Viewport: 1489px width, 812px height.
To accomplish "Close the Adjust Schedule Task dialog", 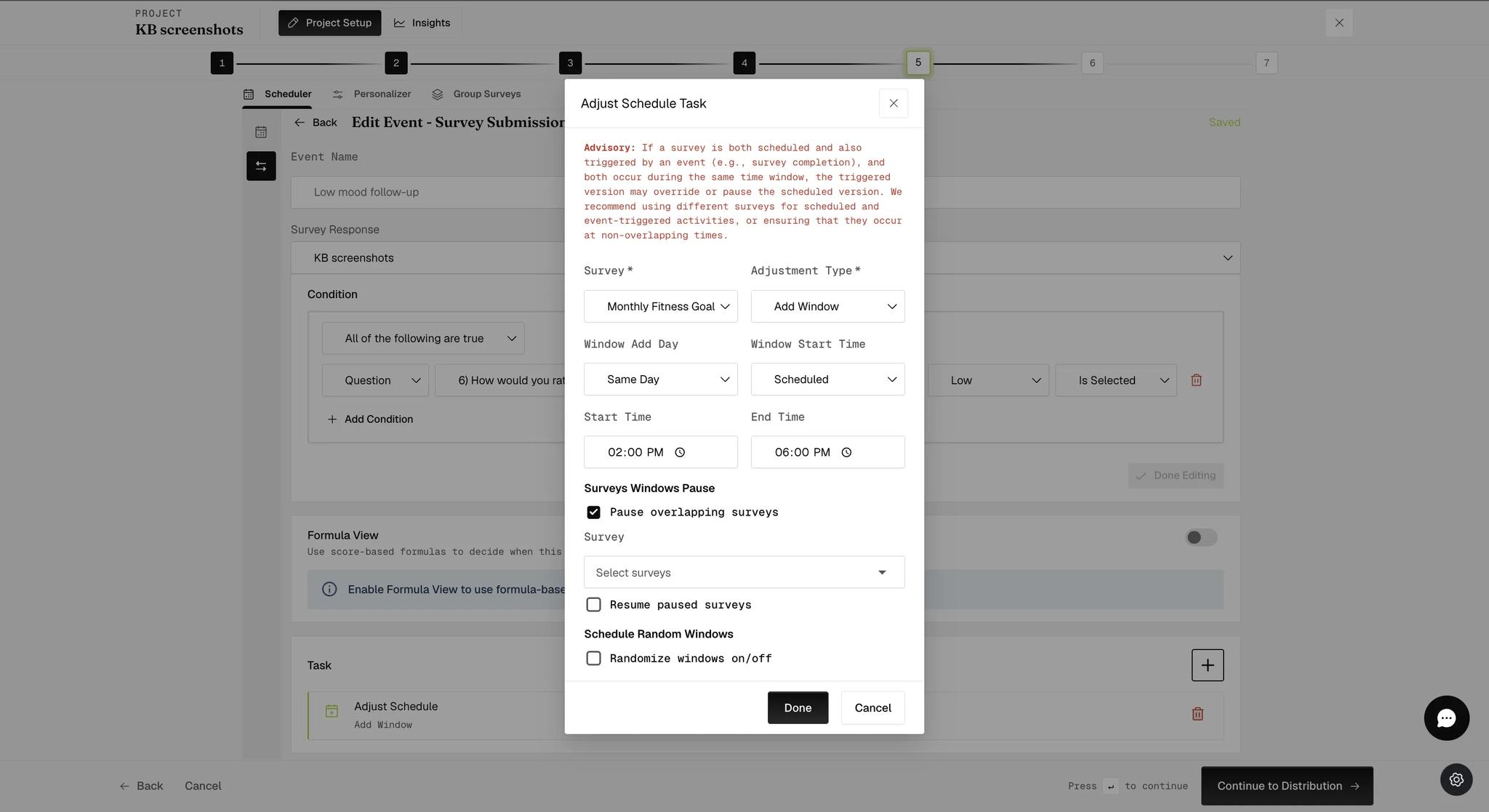I will click(x=894, y=103).
